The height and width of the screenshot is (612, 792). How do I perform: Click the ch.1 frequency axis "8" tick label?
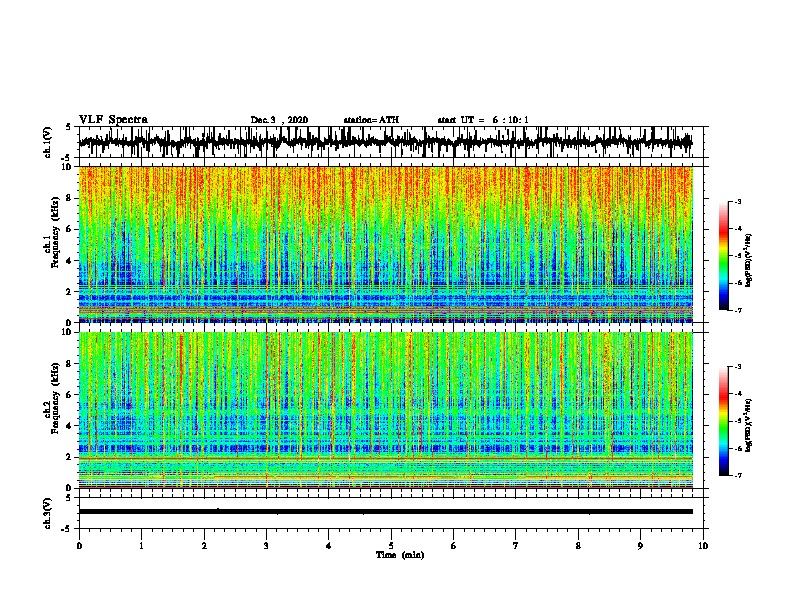(69, 198)
